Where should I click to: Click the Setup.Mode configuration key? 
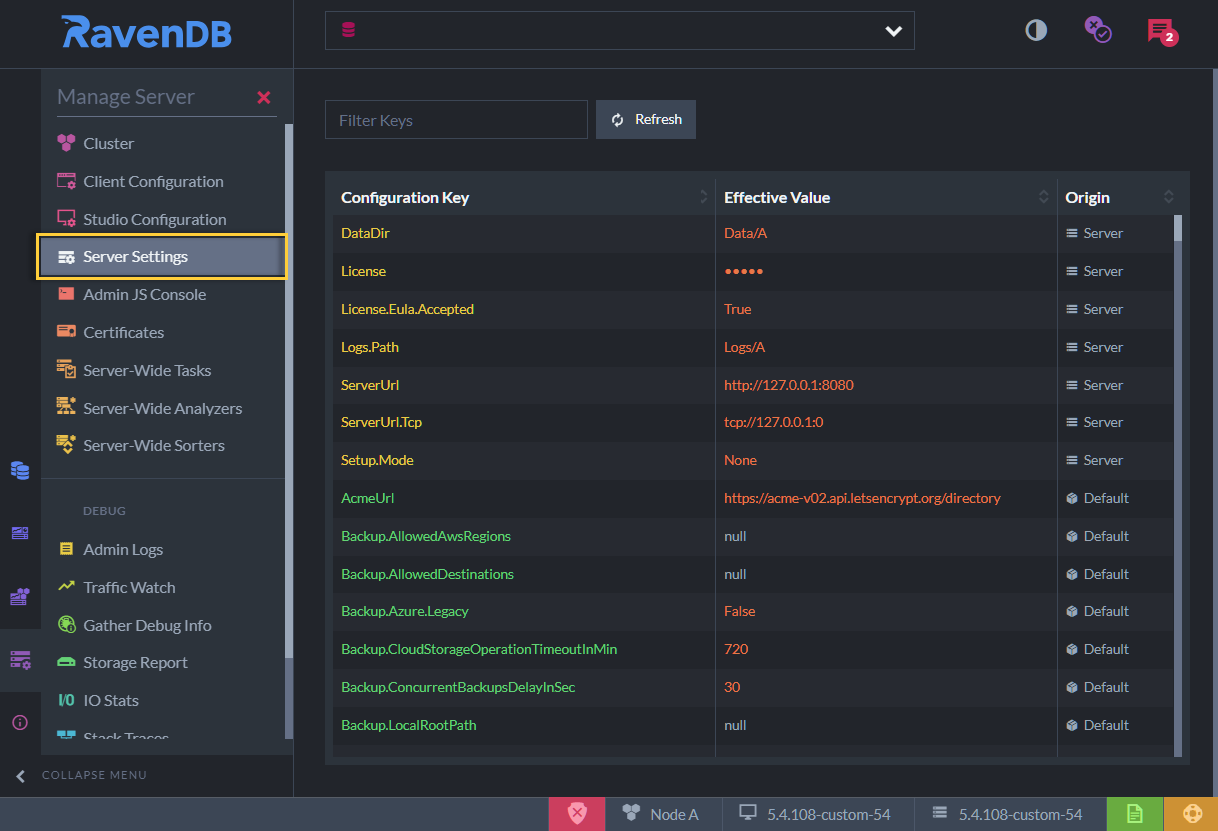pyautogui.click(x=377, y=460)
